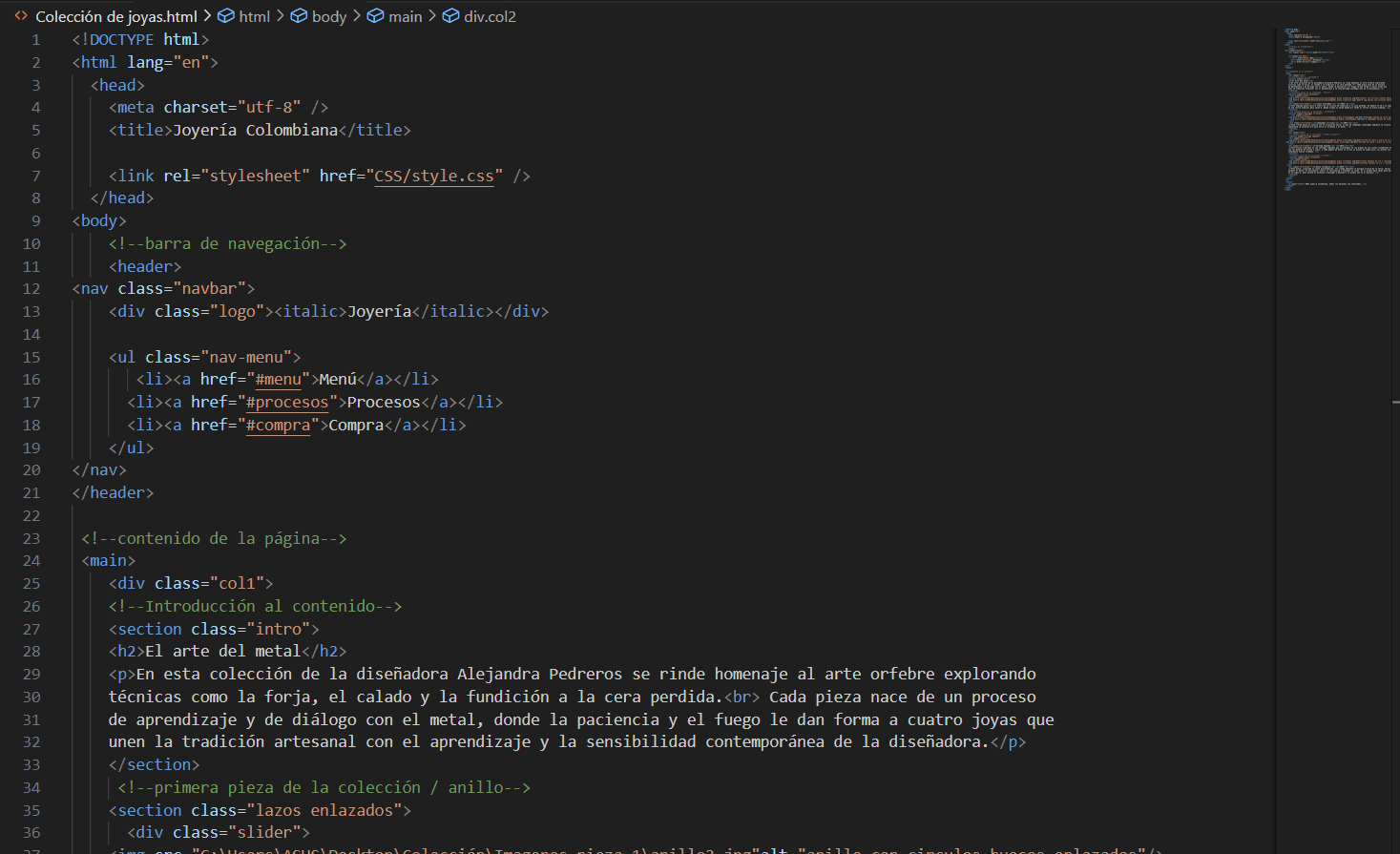
Task: Click the opening "<header>" tag
Action: pyautogui.click(x=145, y=266)
